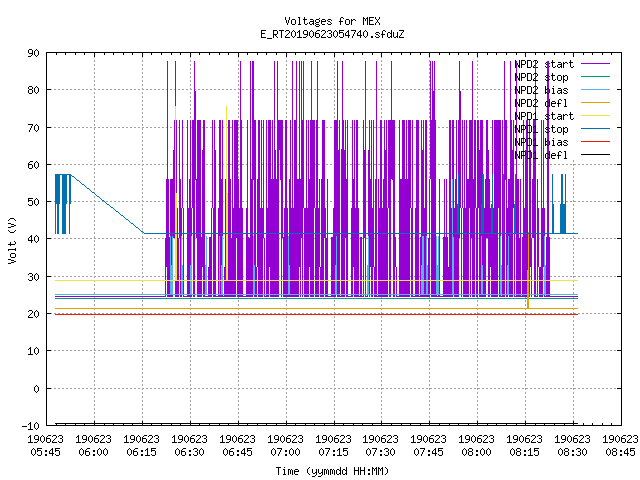This screenshot has height=480, width=640.
Task: Click the y-axis tick label 20
Action: [x=33, y=314]
